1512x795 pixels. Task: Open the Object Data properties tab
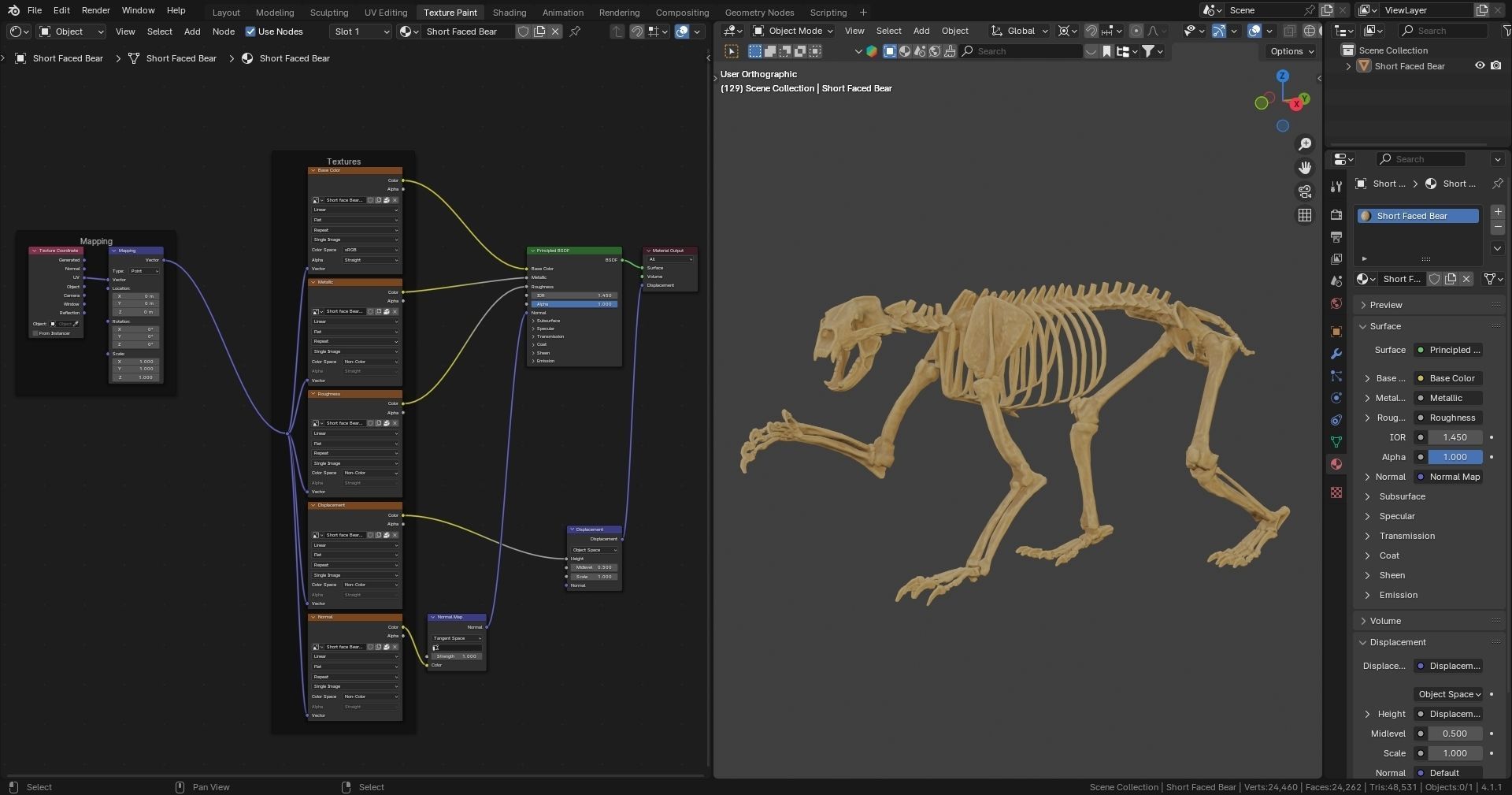(1336, 442)
